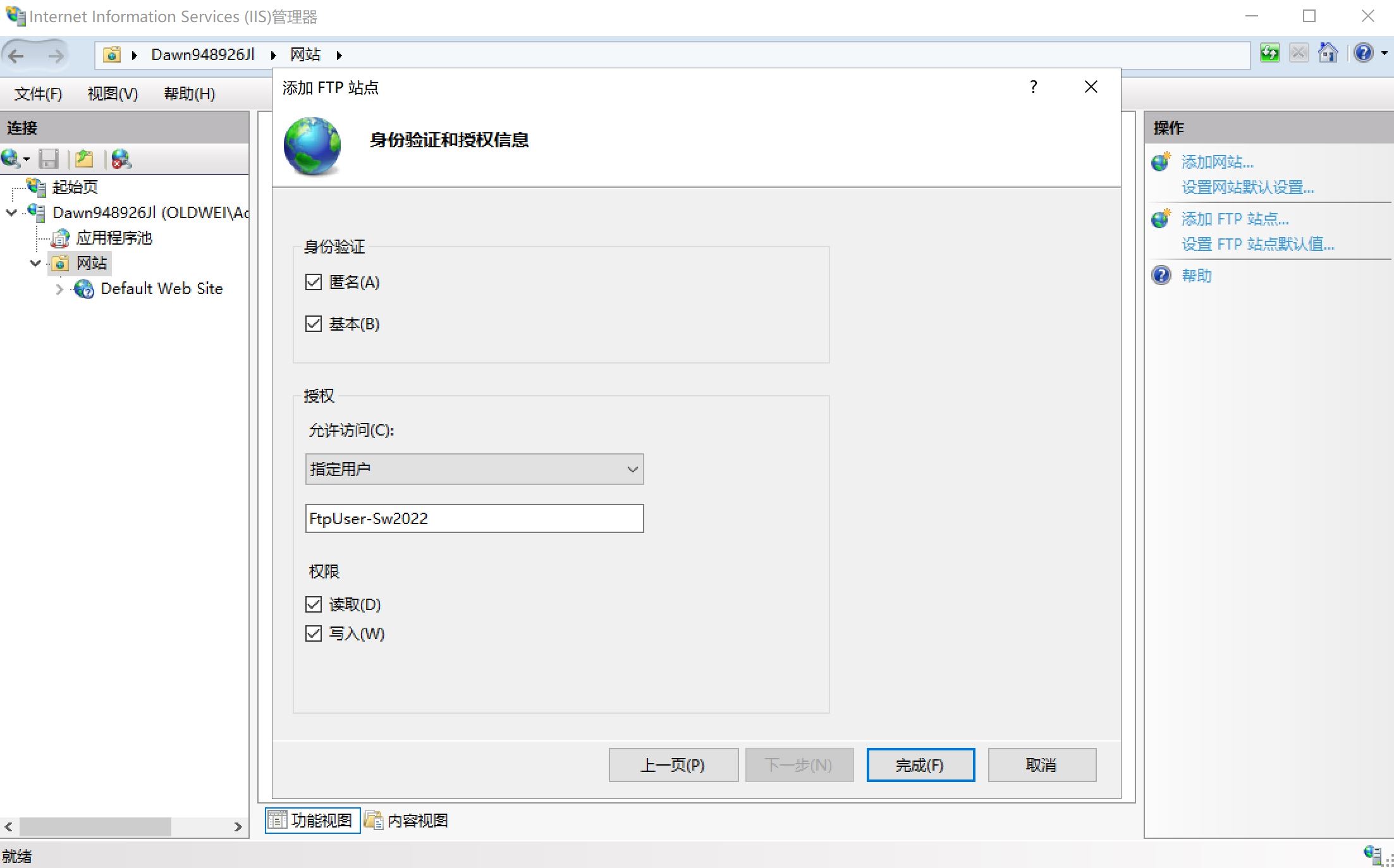
Task: Click the 添加网站... action link
Action: coord(1218,162)
